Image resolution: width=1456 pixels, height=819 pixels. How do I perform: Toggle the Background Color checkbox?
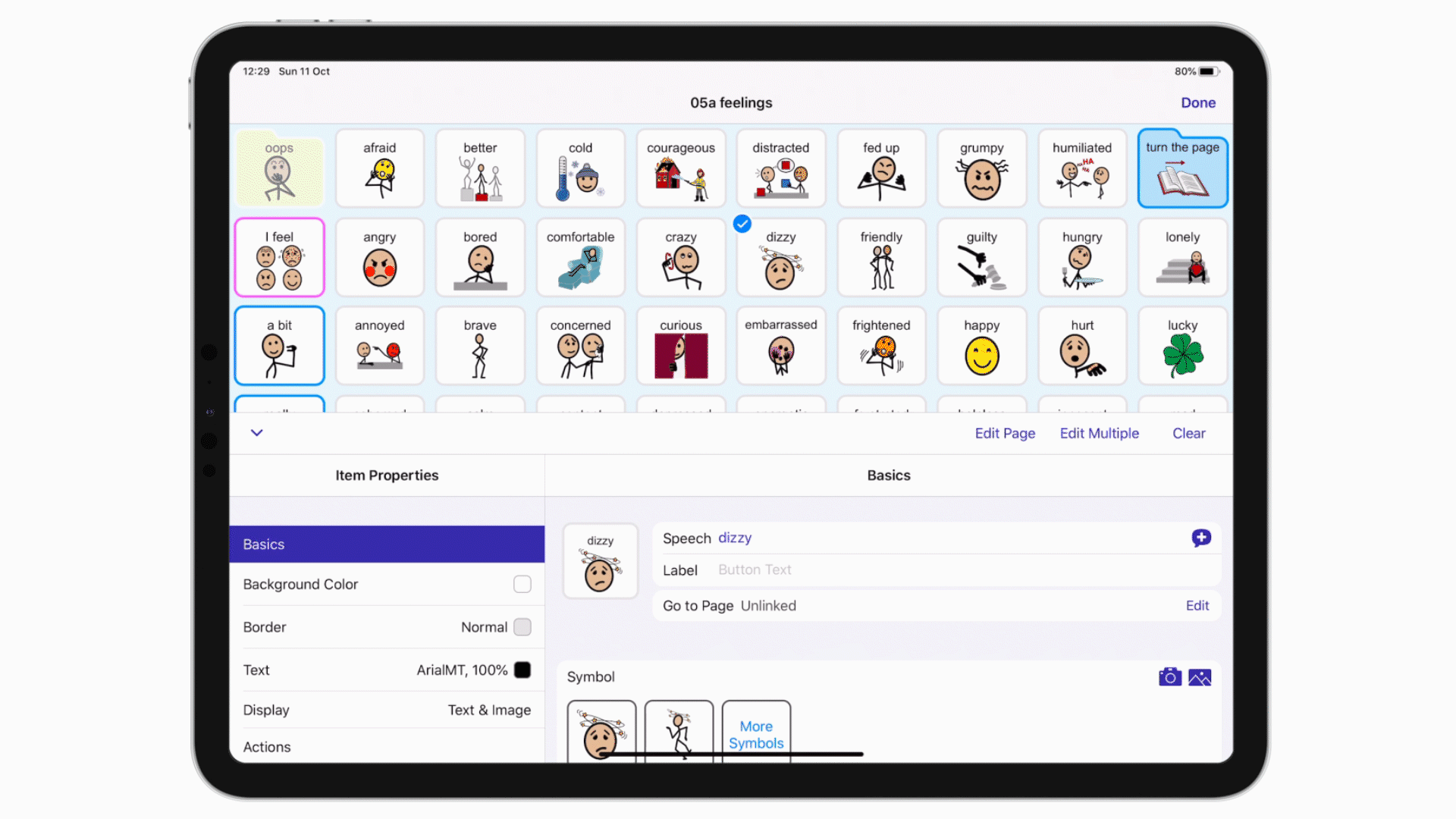[521, 584]
